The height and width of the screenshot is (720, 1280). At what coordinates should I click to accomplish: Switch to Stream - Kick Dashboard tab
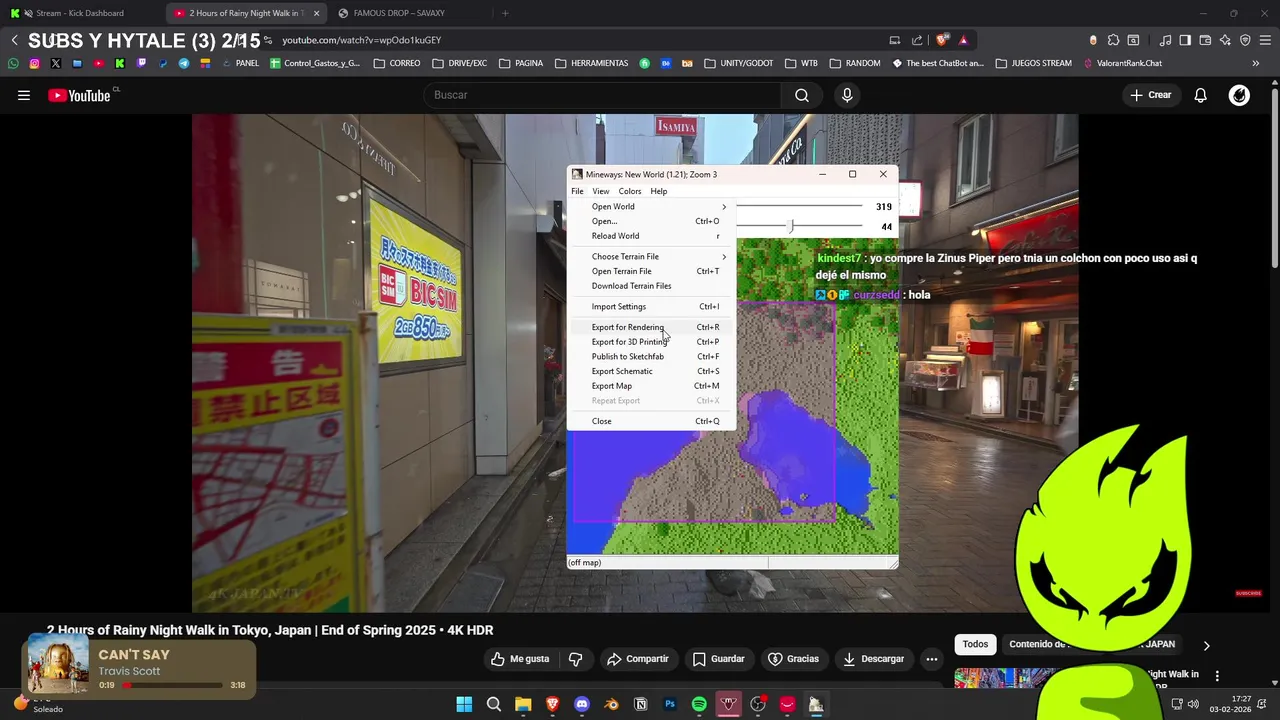tap(80, 13)
